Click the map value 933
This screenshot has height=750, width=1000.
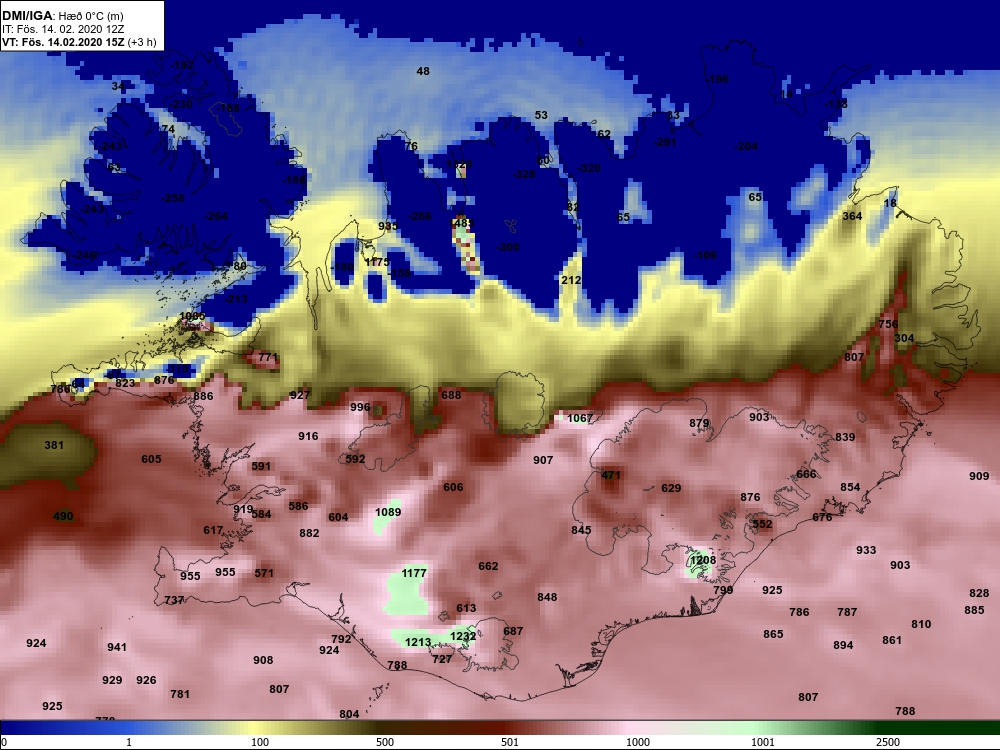coord(866,550)
